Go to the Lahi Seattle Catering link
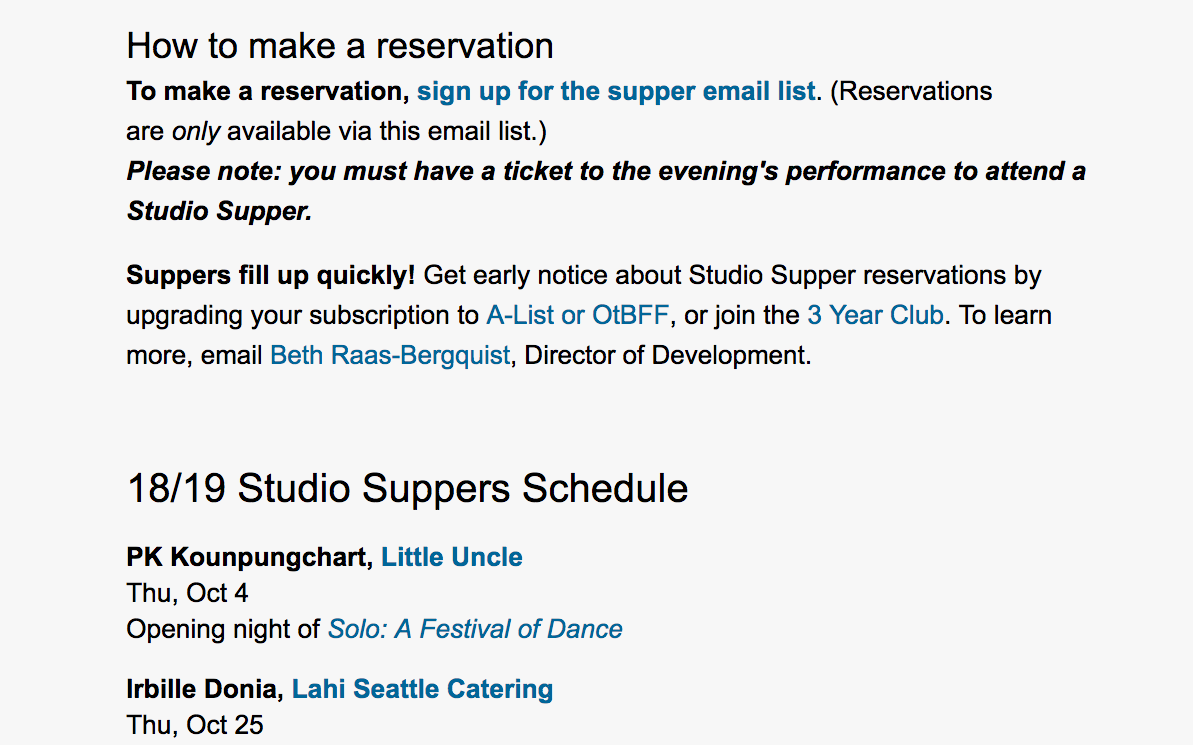The image size is (1193, 745). (422, 689)
